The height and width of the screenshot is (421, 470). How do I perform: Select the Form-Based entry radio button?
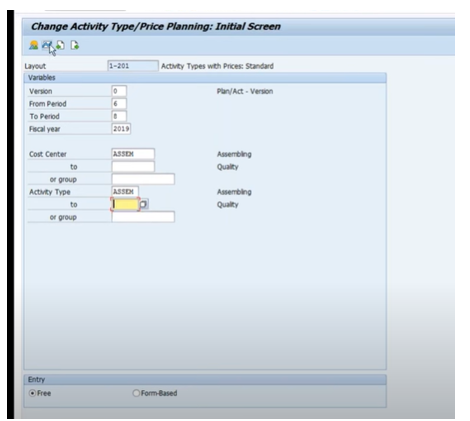point(136,393)
